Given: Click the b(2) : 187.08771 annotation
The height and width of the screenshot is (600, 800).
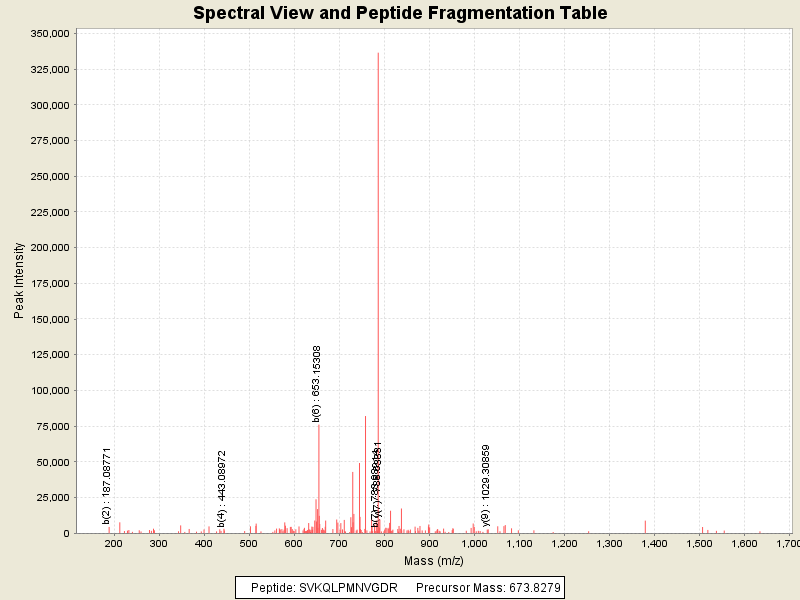Looking at the screenshot, I should click(107, 486).
